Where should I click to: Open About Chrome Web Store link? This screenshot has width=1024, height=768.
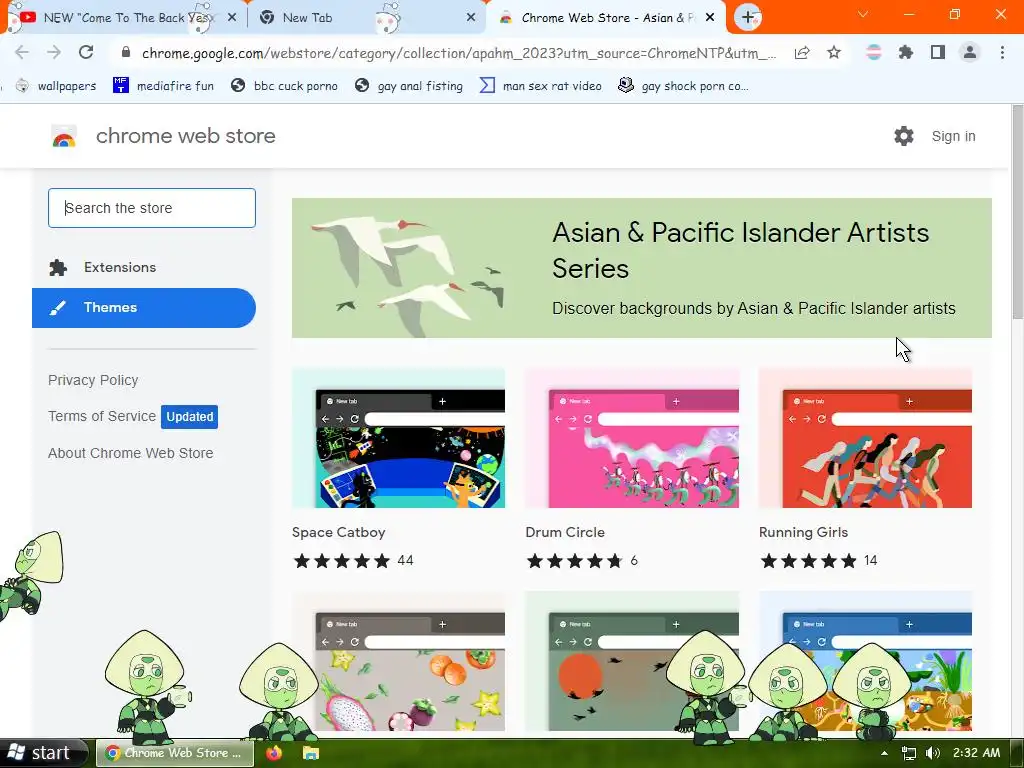[x=131, y=453]
